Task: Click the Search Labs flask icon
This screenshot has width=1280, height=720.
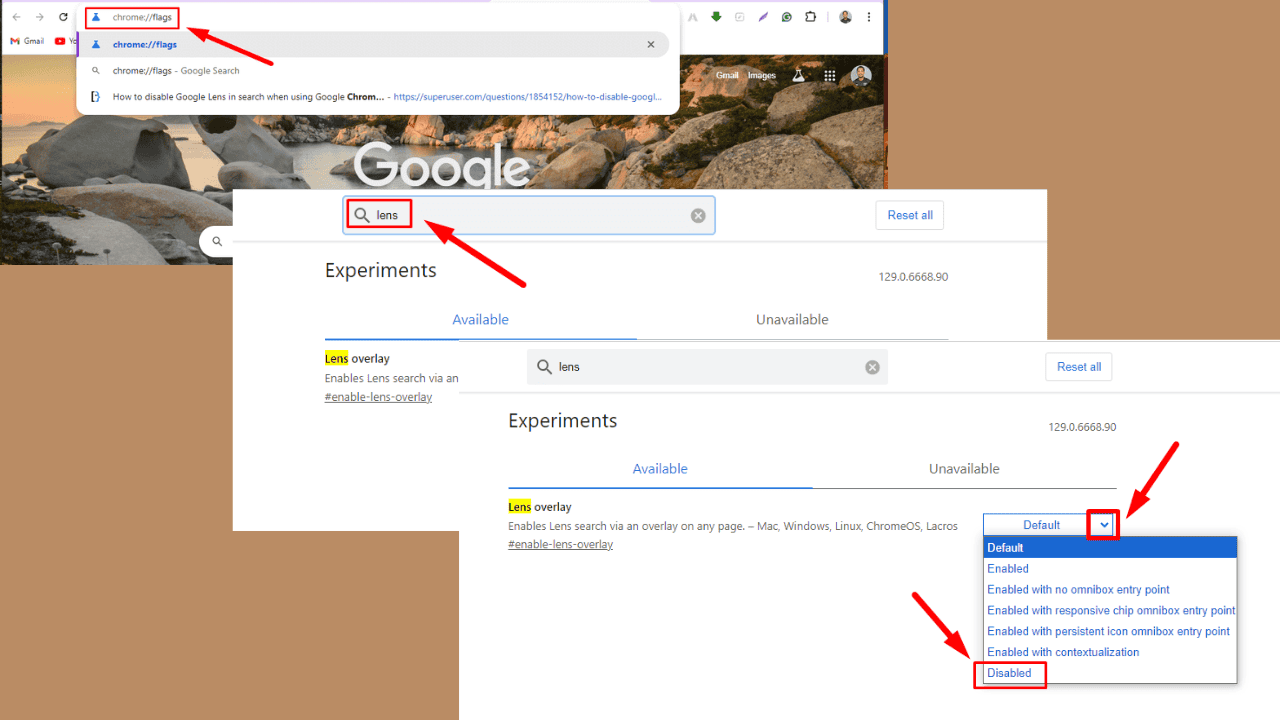Action: coord(798,75)
